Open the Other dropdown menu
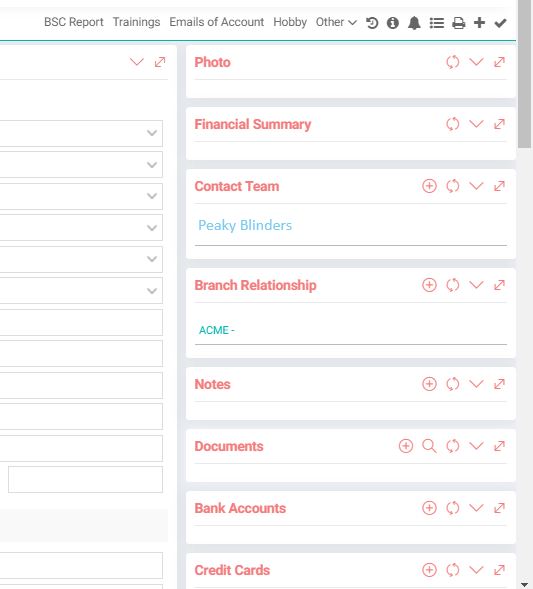Screen dimensions: 533x589 [x=336, y=22]
